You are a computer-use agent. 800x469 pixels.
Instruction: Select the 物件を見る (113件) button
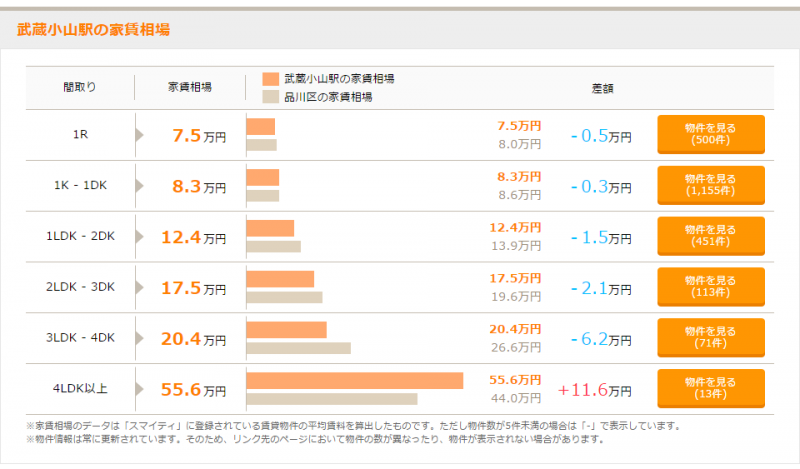pyautogui.click(x=710, y=287)
